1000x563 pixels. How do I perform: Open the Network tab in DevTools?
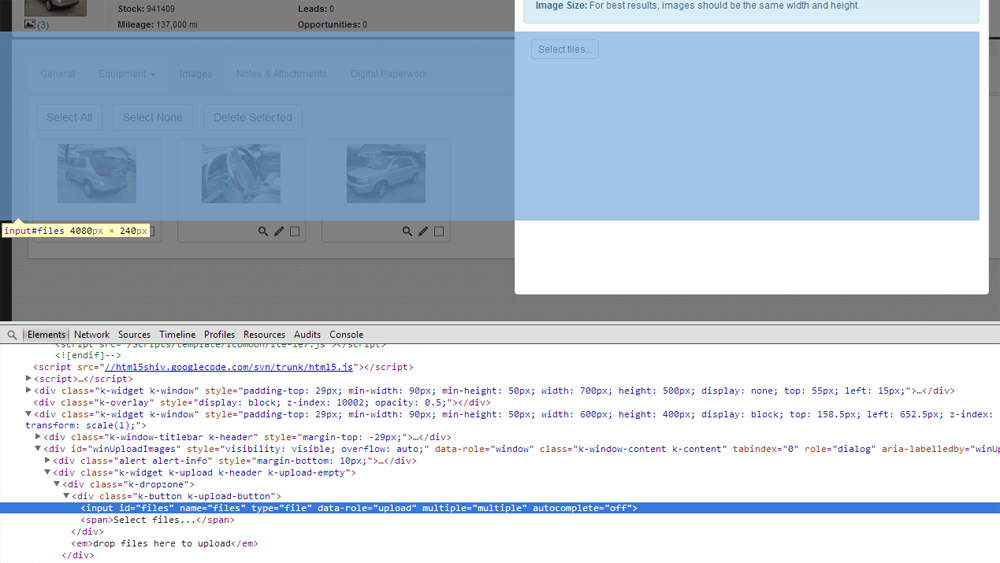(92, 335)
